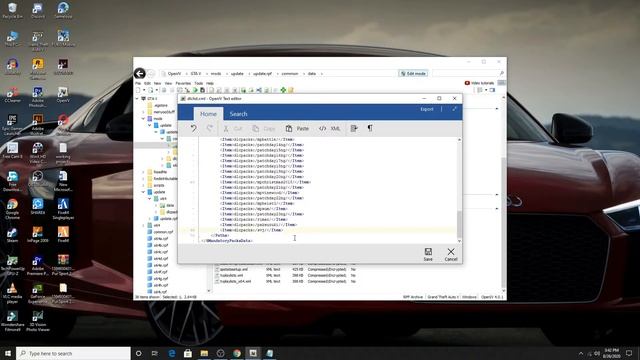
Task: Click "OpenIV 4.0.1" in the status bar
Action: [x=492, y=297]
